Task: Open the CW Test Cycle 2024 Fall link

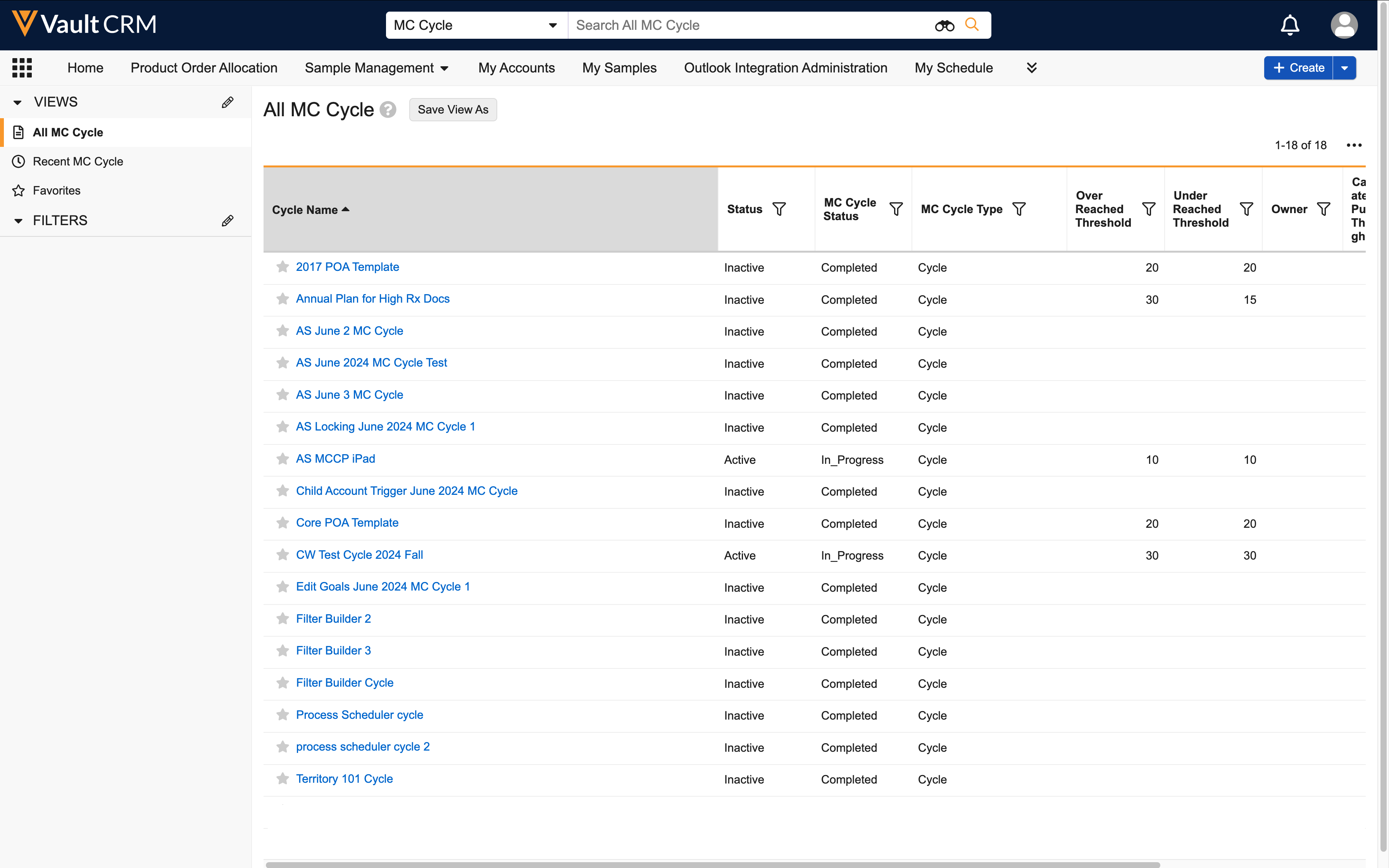Action: (x=359, y=555)
